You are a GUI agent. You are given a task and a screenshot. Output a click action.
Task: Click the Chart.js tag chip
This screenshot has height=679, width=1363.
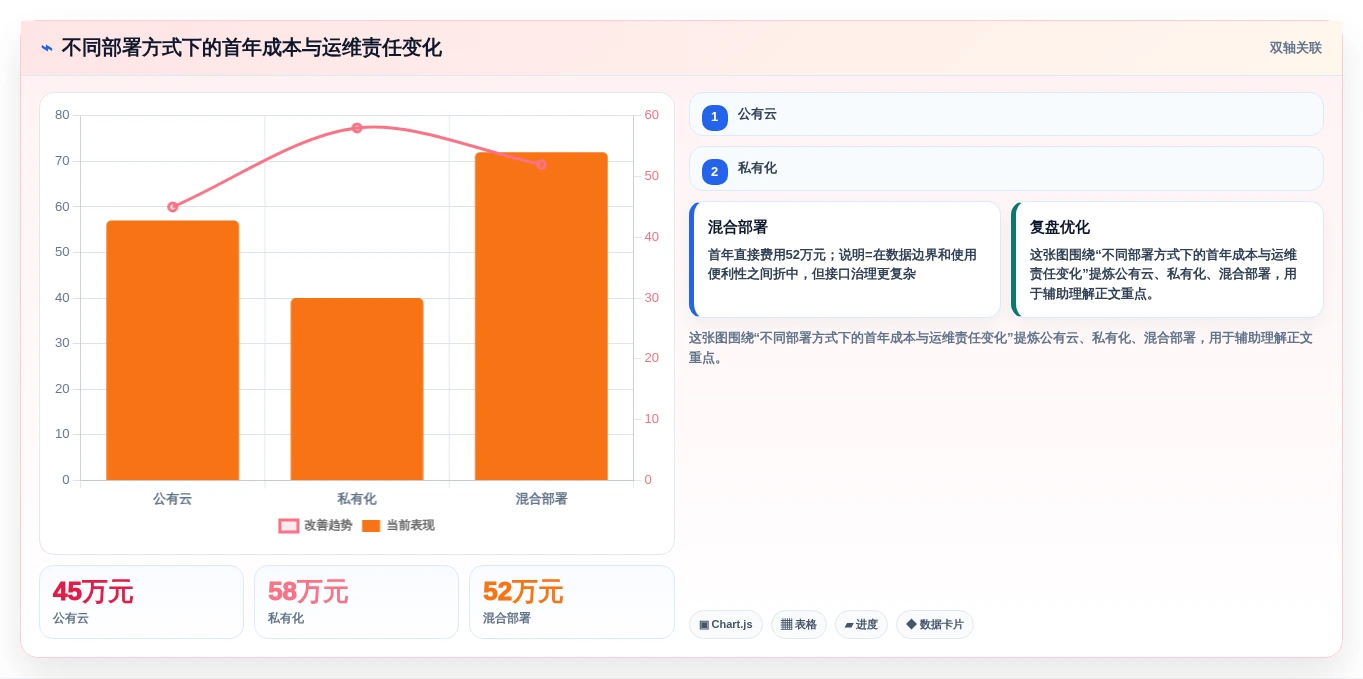[x=726, y=624]
